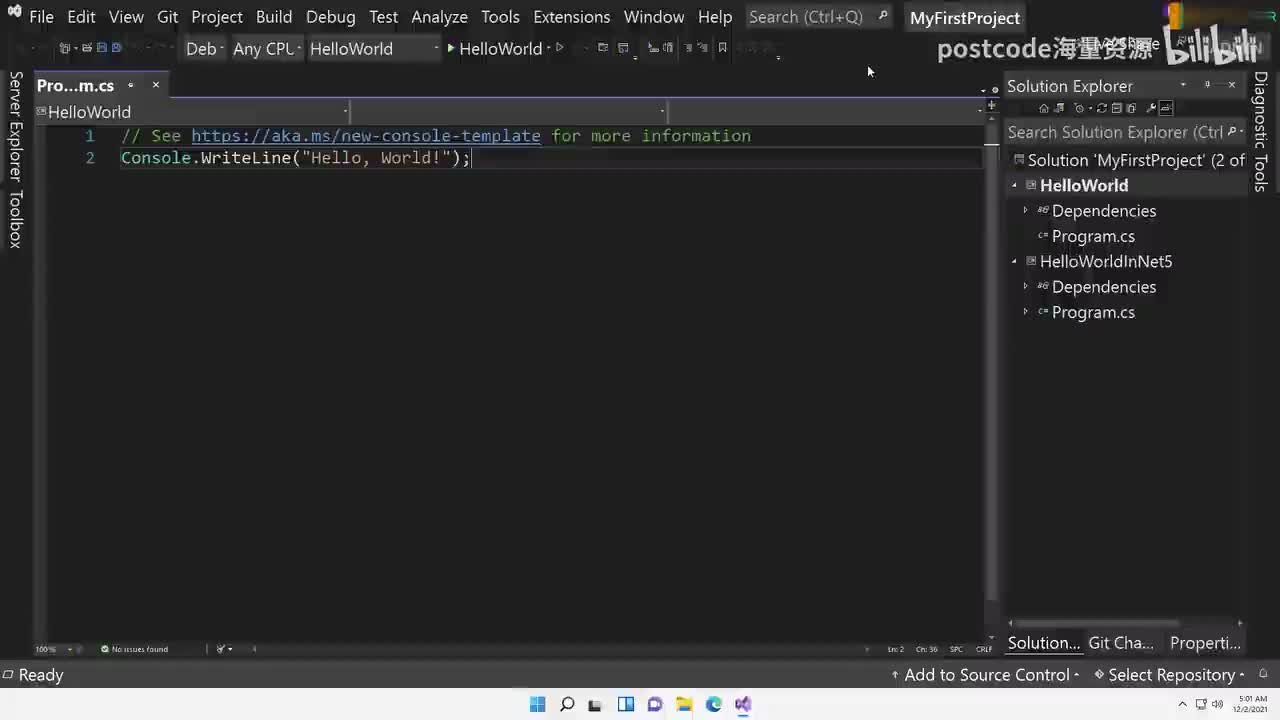Select the Program.cs editor tab
Screen dimensions: 1280x720
(x=76, y=85)
